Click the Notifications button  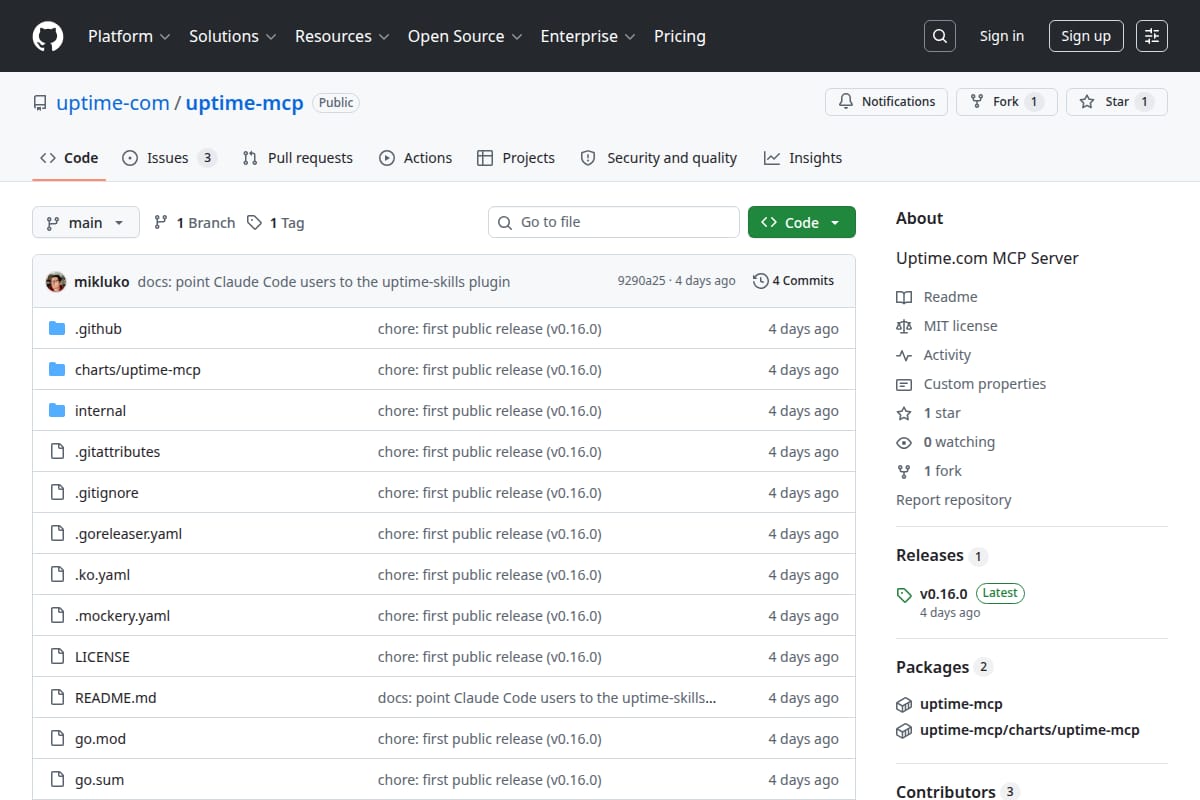point(886,102)
